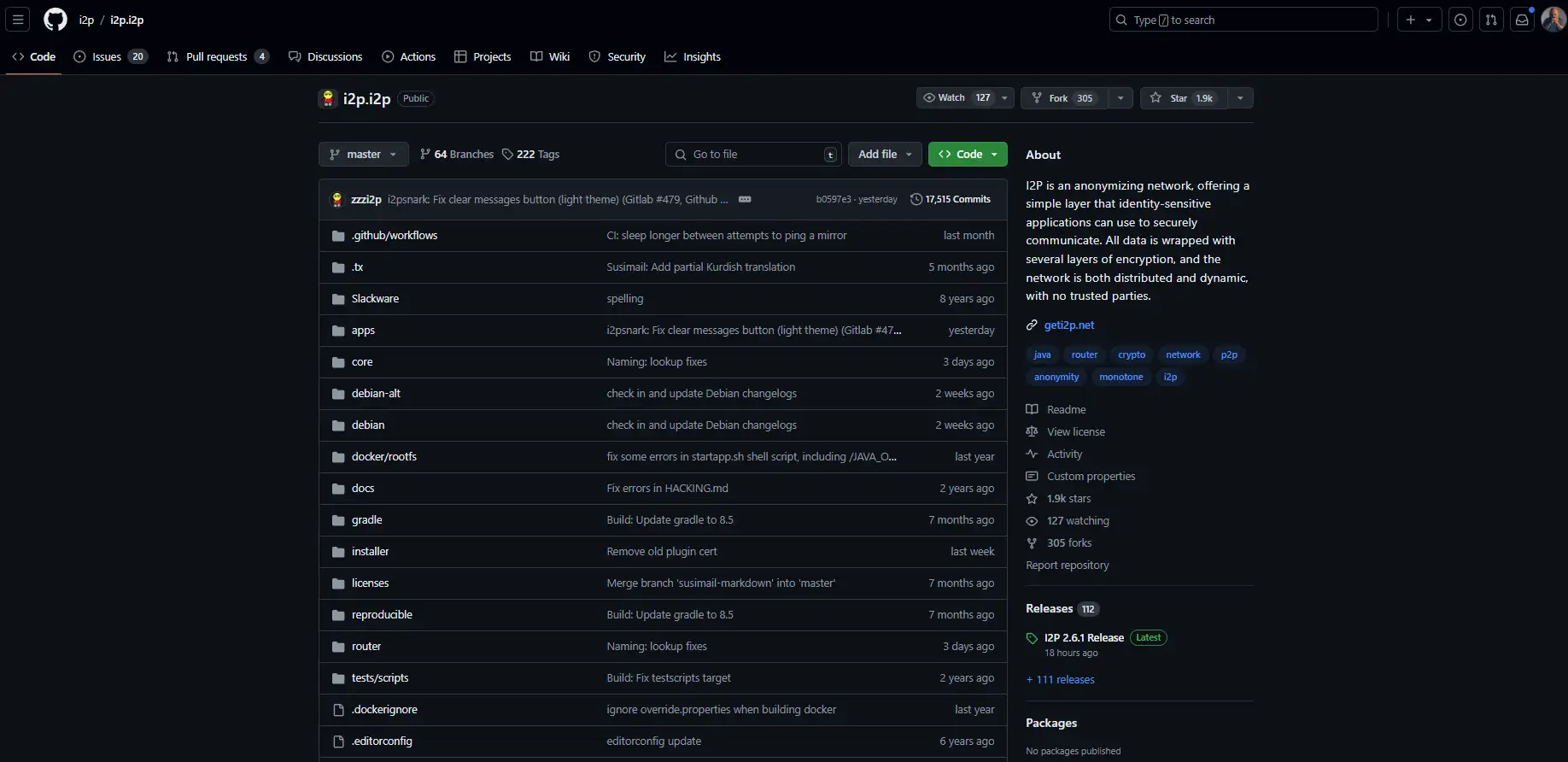View the 64 Branches link
The height and width of the screenshot is (762, 1568).
click(457, 155)
